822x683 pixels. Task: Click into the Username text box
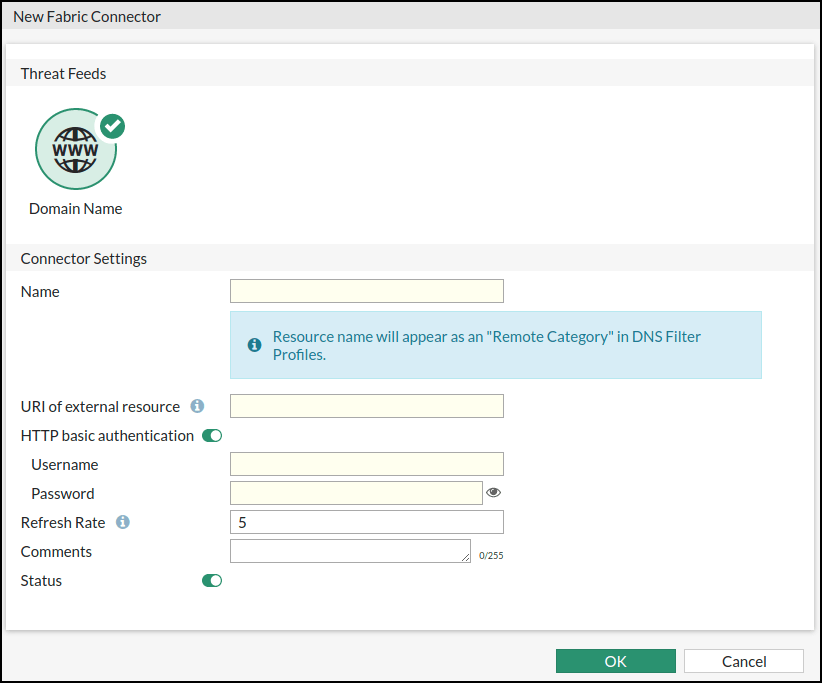click(366, 464)
